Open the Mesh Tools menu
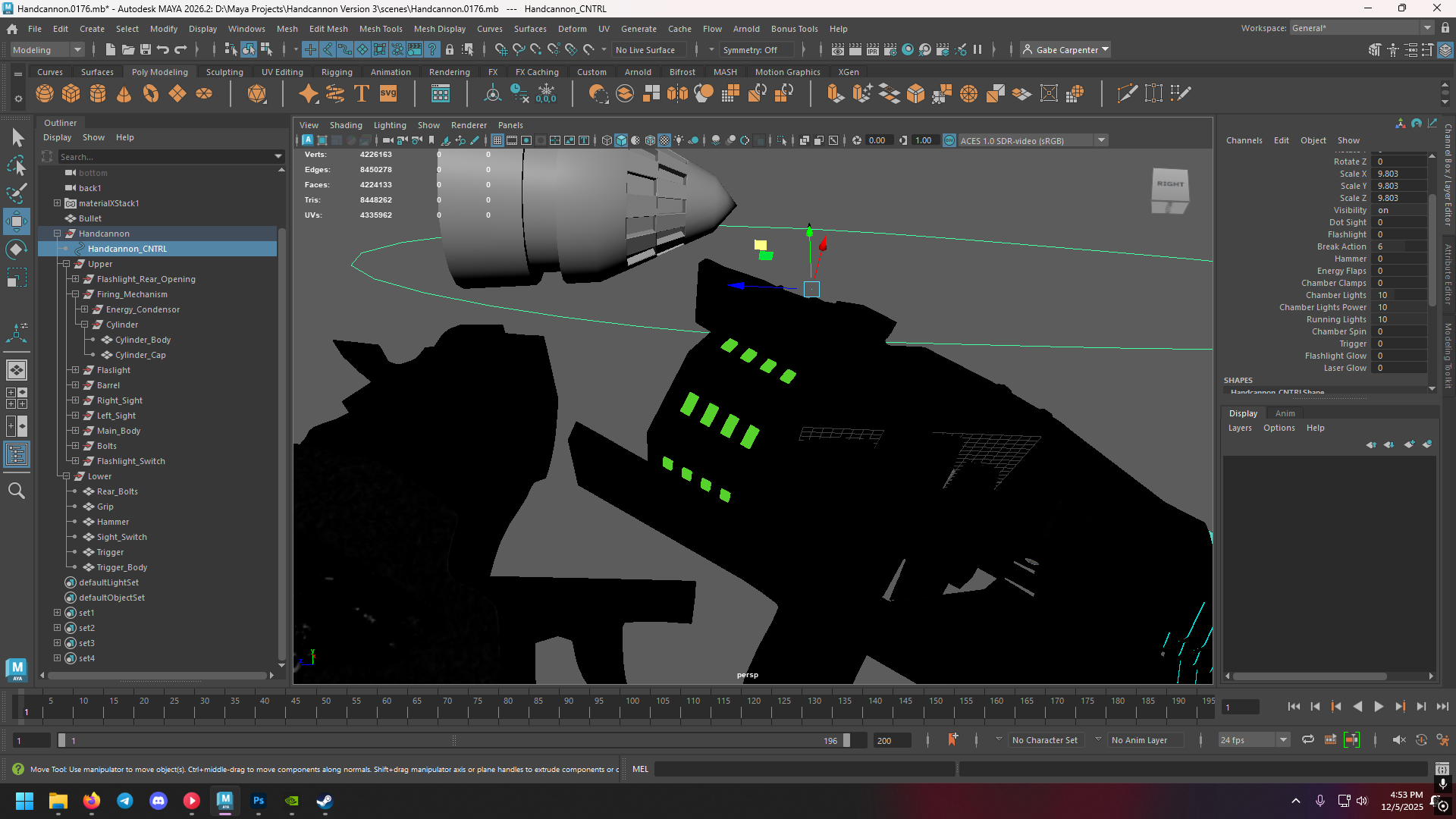The width and height of the screenshot is (1456, 819). (381, 29)
